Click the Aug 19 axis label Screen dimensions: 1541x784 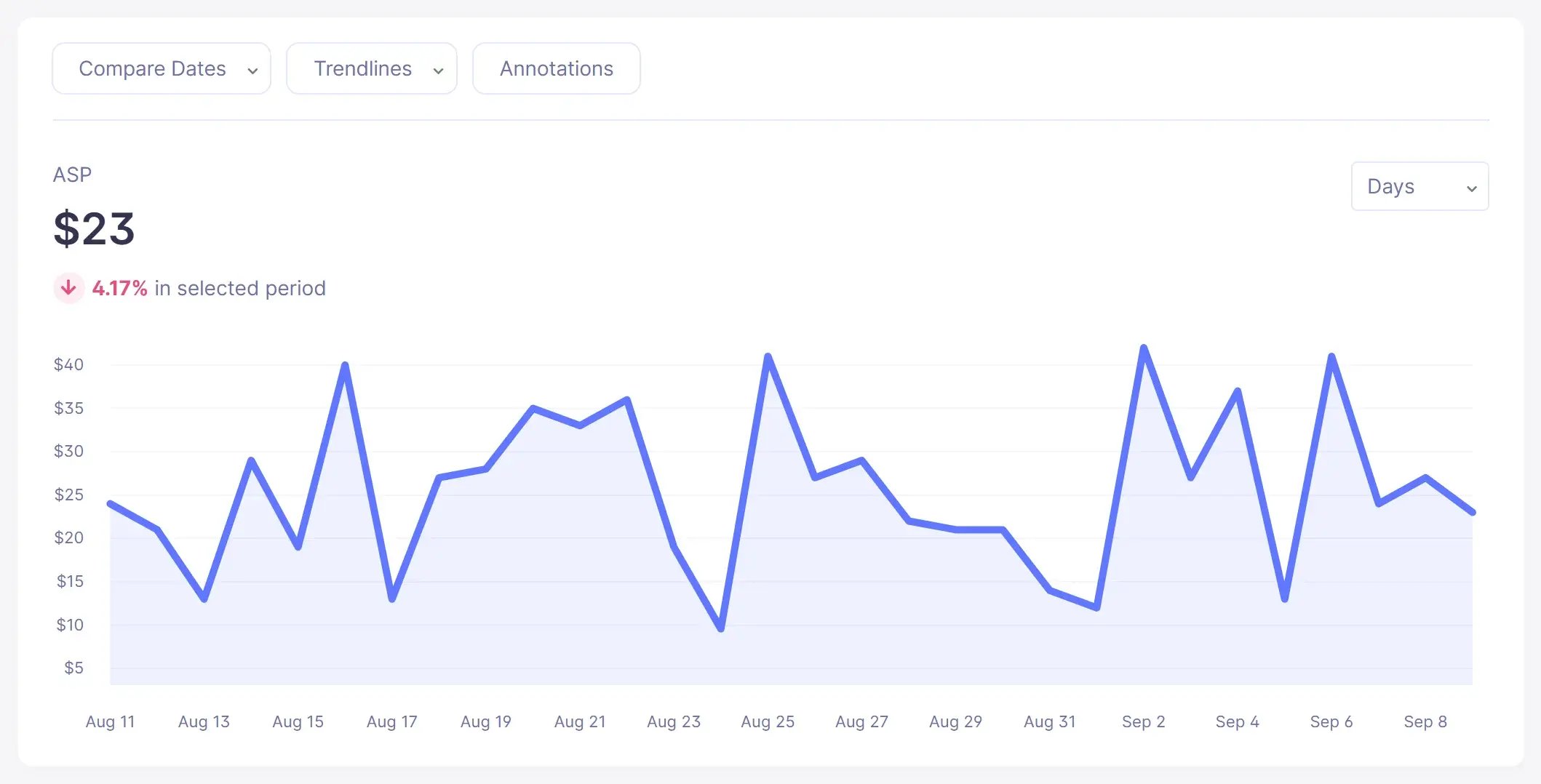pos(485,721)
